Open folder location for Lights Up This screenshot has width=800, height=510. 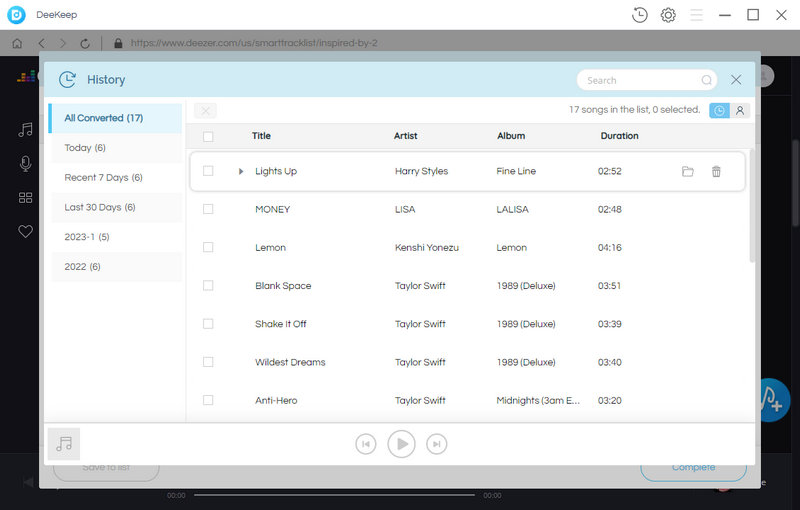point(688,171)
